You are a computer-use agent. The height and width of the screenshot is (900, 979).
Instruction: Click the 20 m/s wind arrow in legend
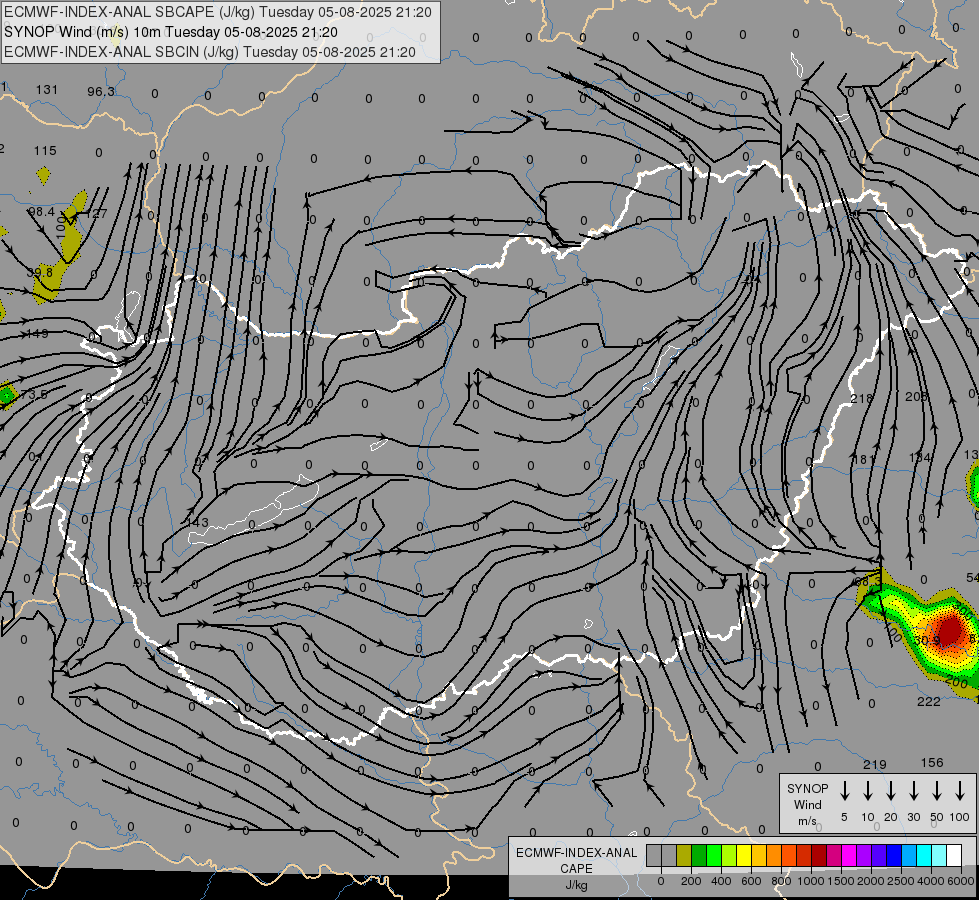coord(890,791)
